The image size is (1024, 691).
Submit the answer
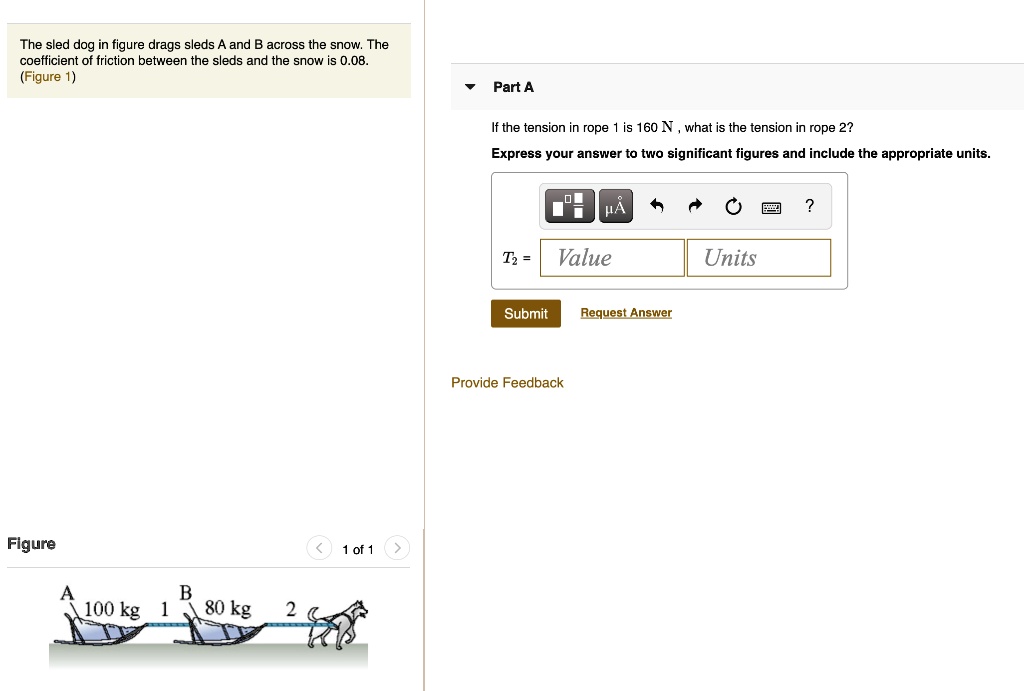tap(525, 313)
